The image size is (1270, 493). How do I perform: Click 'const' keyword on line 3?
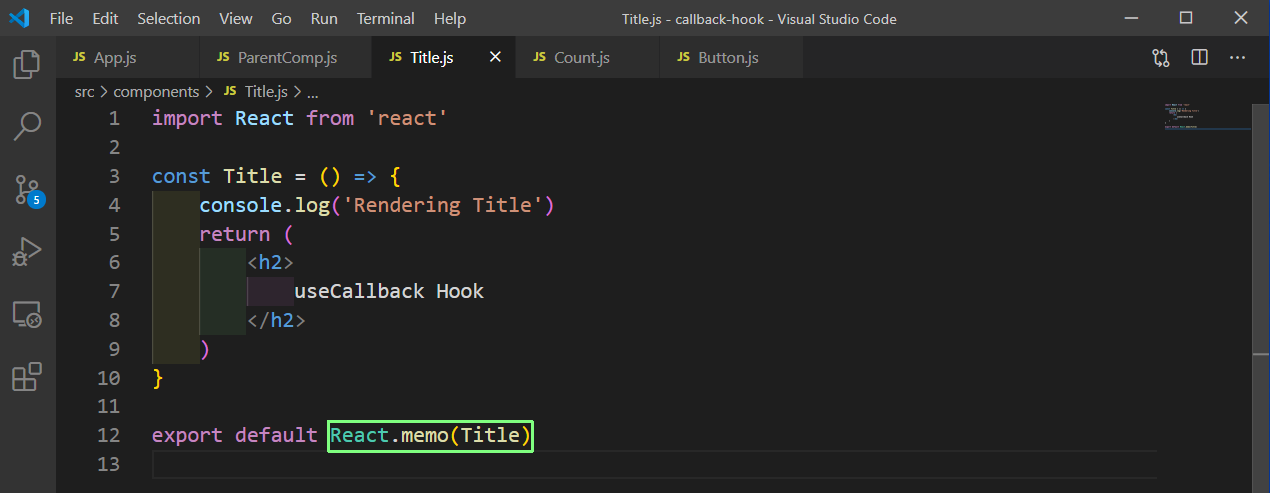tap(181, 176)
